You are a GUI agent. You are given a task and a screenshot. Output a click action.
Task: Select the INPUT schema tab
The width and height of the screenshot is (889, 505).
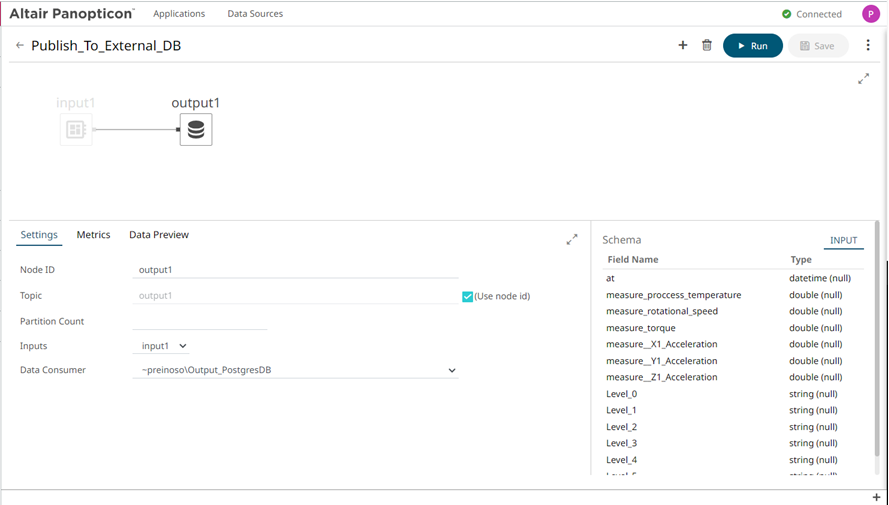click(843, 241)
